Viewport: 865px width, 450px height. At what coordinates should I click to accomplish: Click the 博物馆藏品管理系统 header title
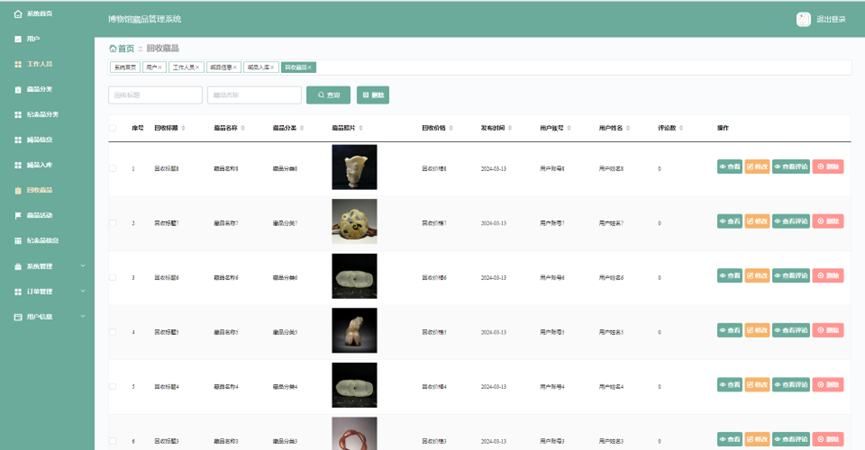point(145,19)
